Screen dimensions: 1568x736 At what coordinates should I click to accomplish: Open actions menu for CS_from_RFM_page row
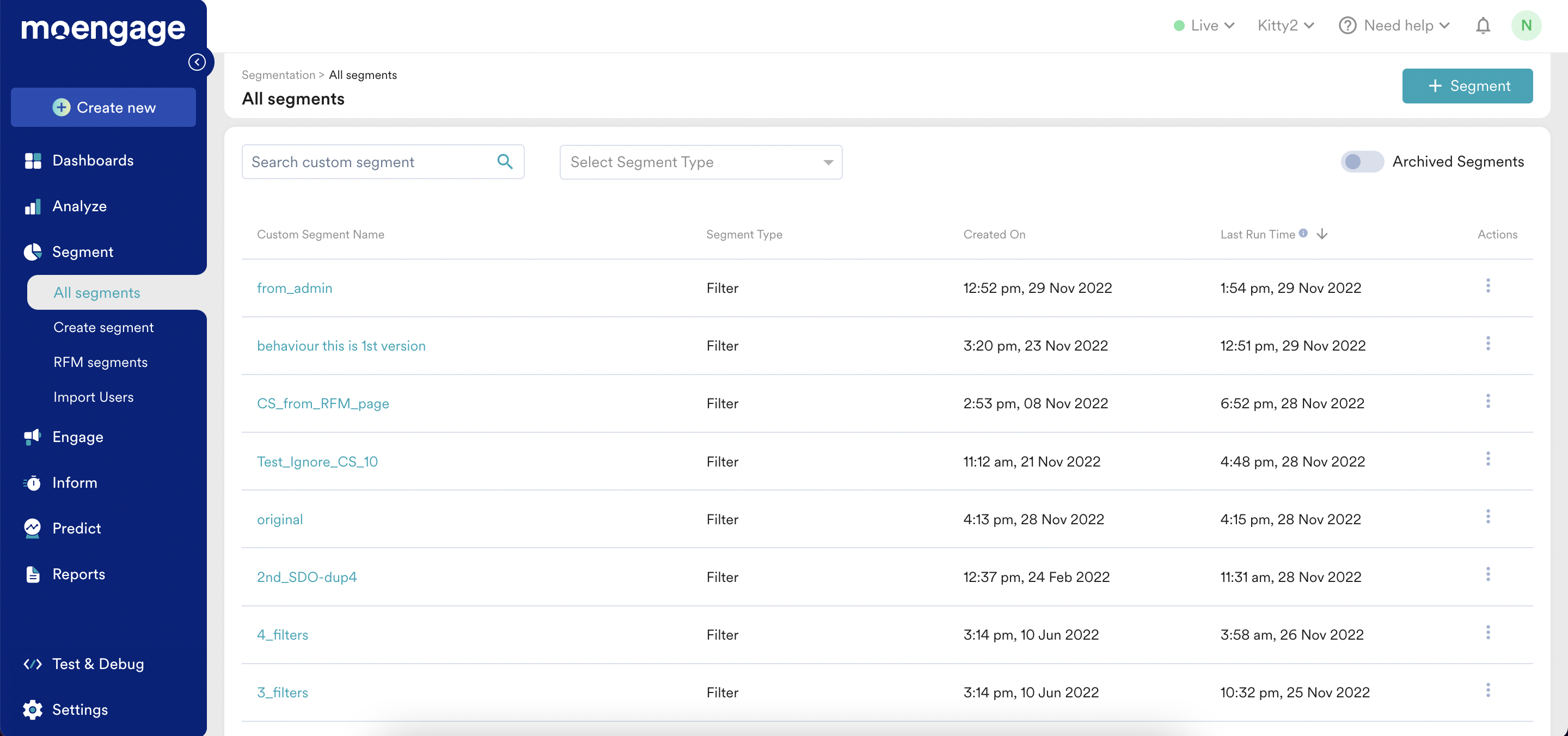1489,401
